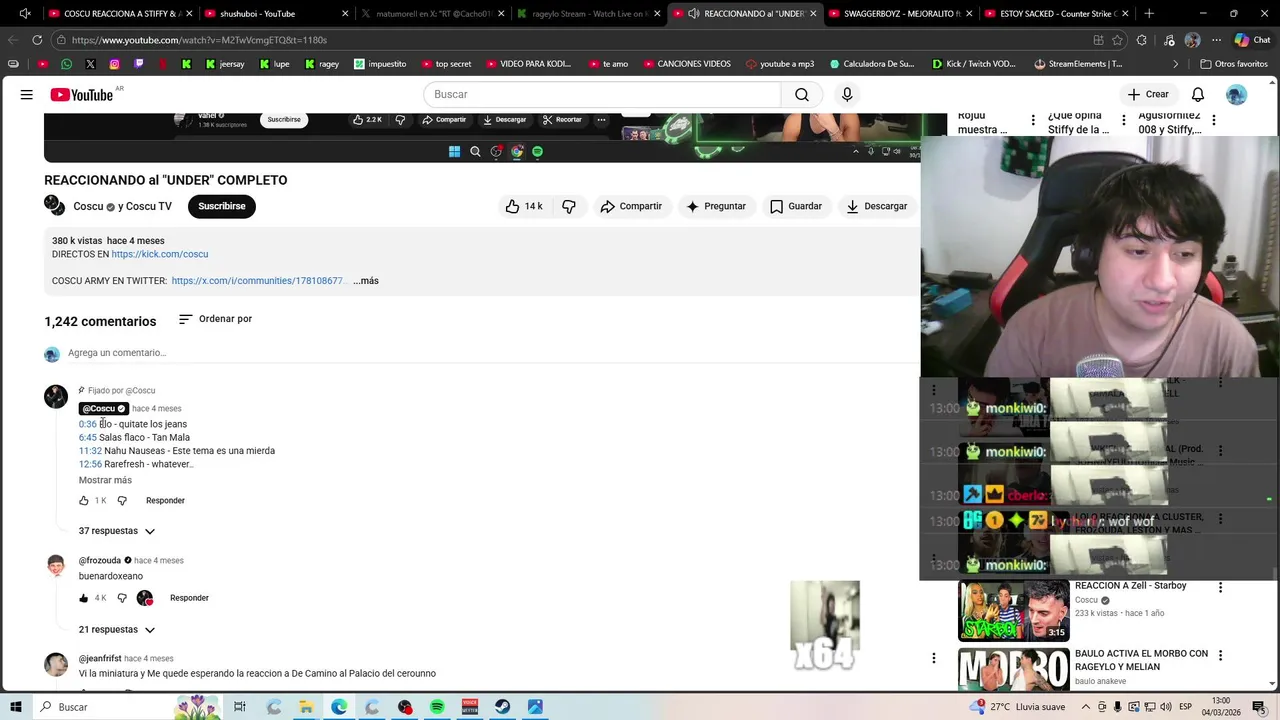Expand 37 respuestas replies

[x=117, y=531]
